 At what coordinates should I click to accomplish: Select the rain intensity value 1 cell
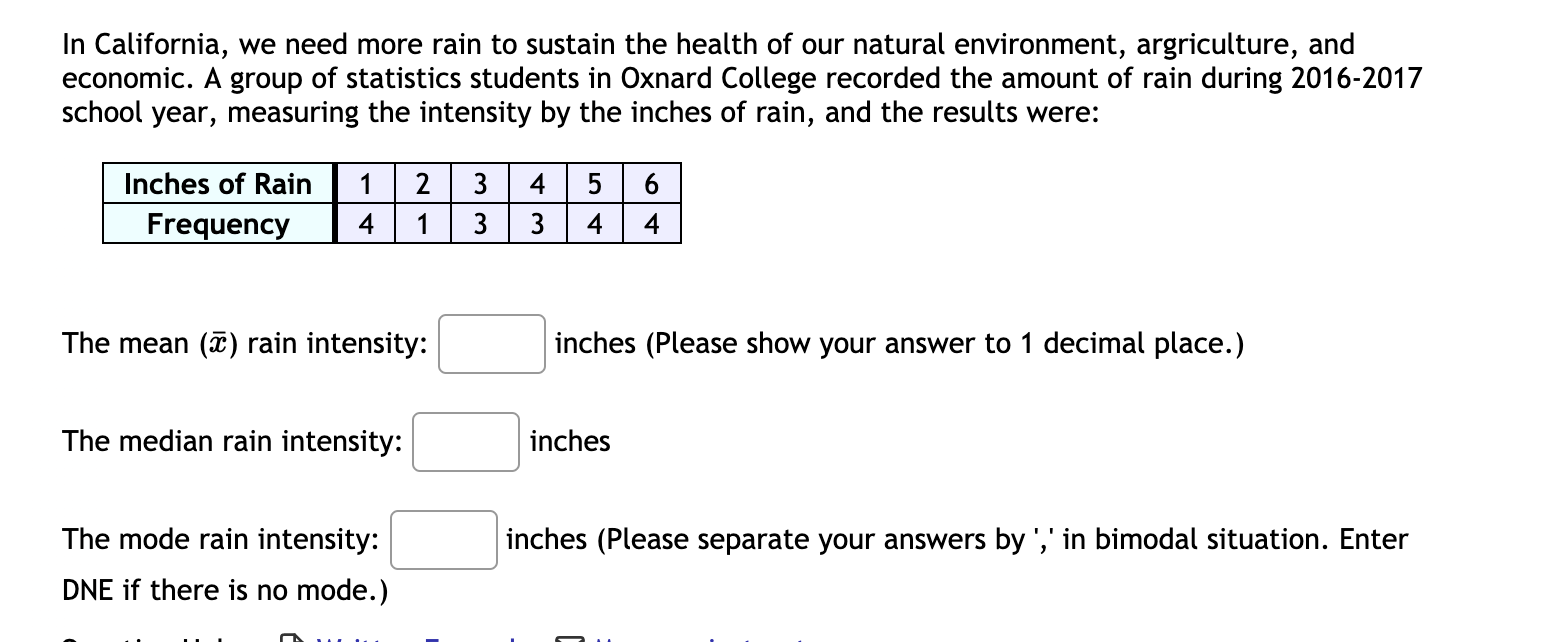pos(366,184)
